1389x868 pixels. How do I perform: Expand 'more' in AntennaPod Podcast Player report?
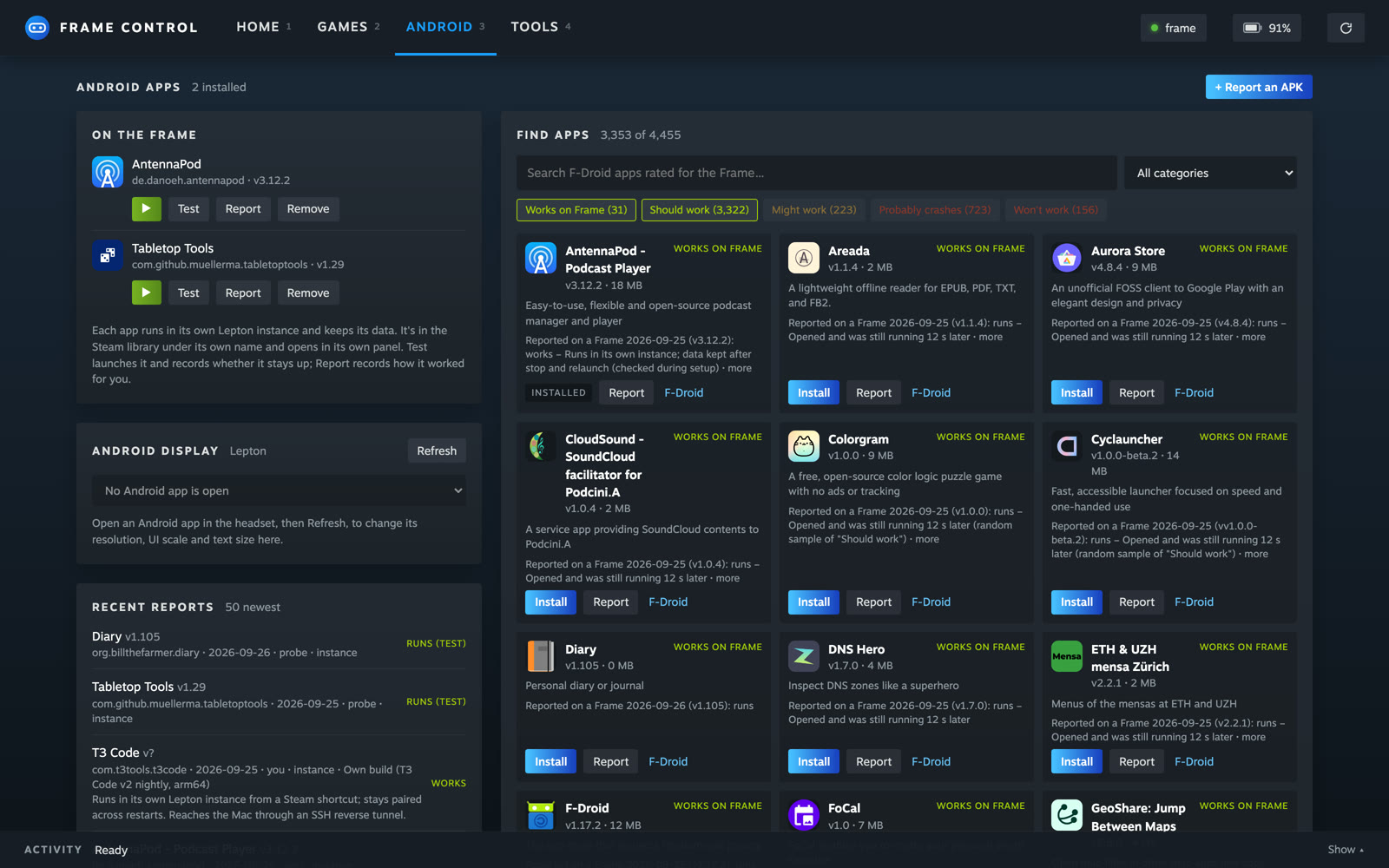(740, 368)
